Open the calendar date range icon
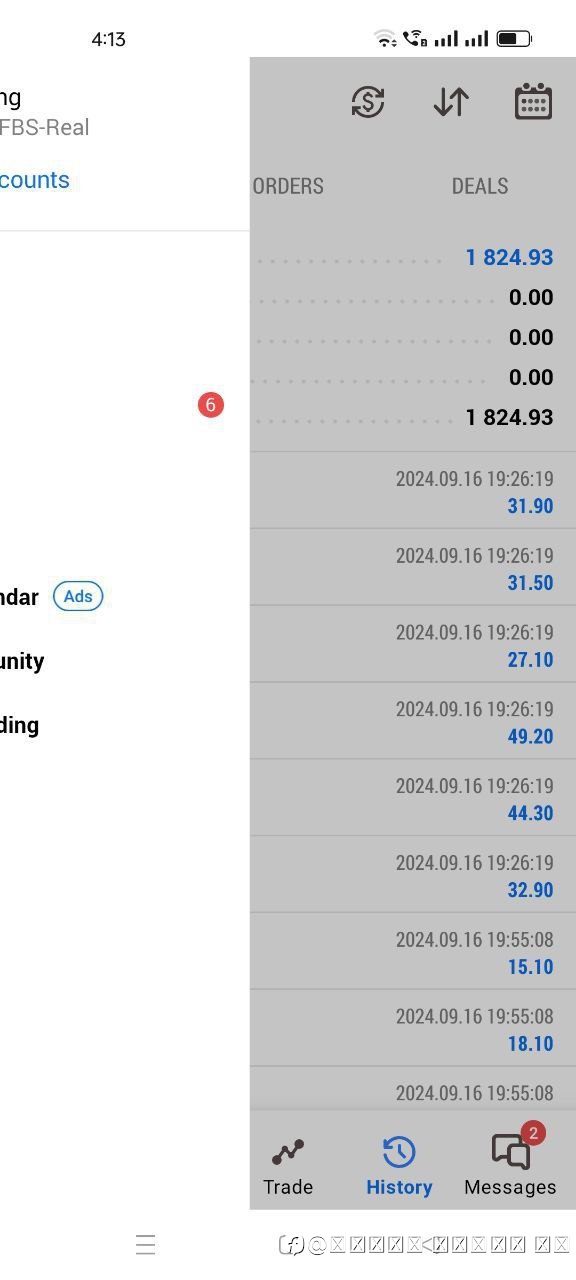 pyautogui.click(x=533, y=102)
